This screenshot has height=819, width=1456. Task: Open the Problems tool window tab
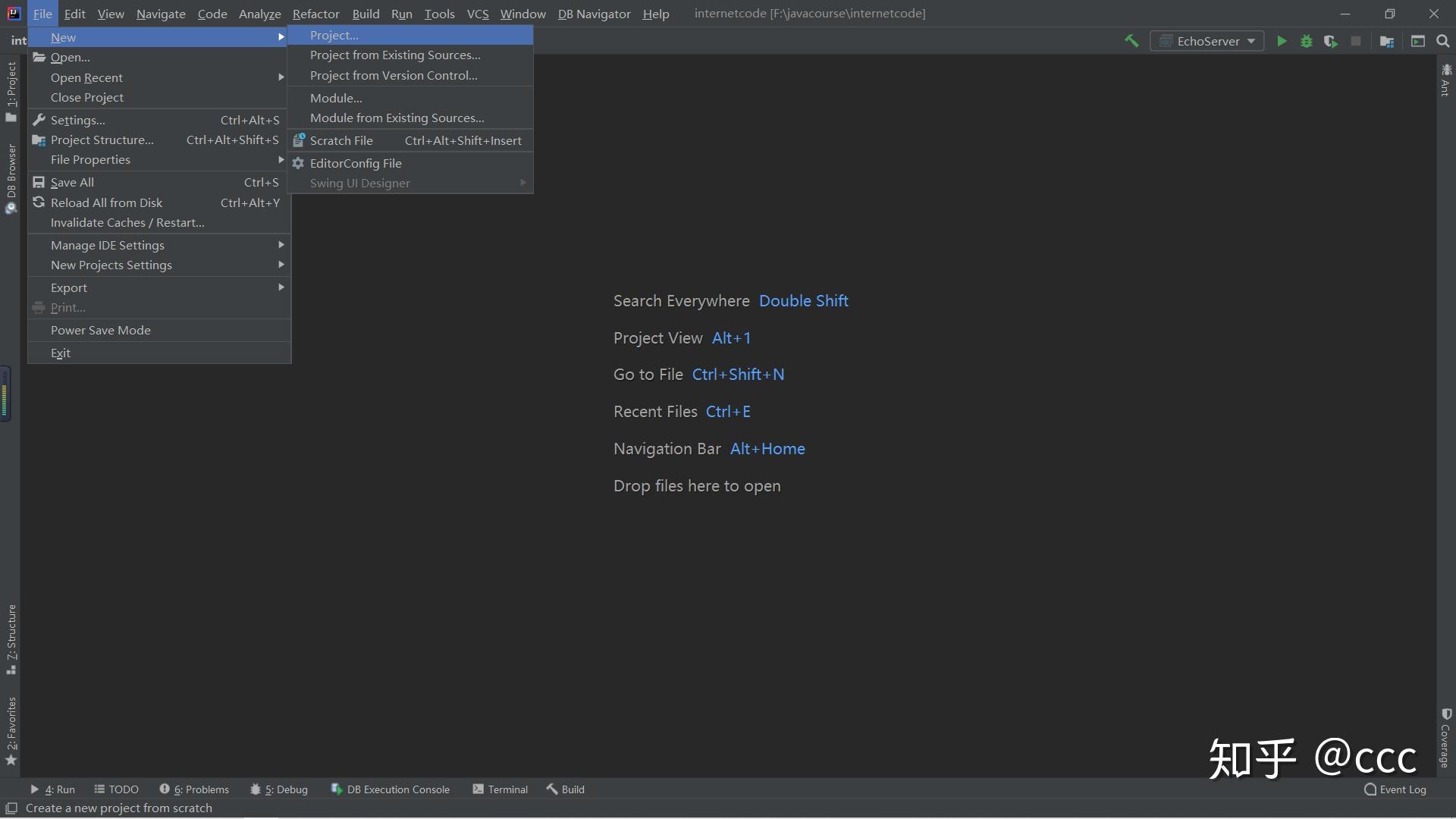(x=194, y=789)
